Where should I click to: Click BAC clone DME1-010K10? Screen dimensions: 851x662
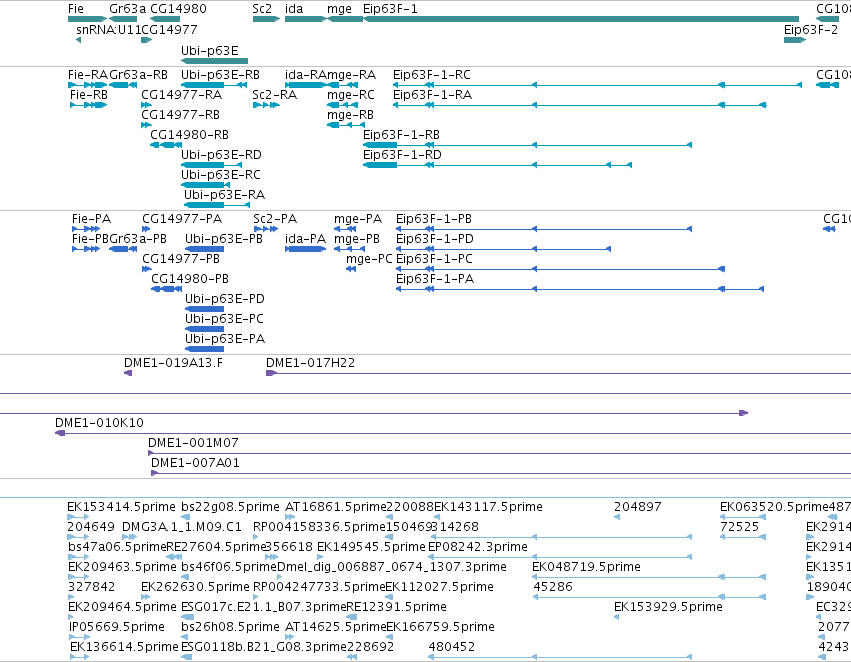pos(99,422)
